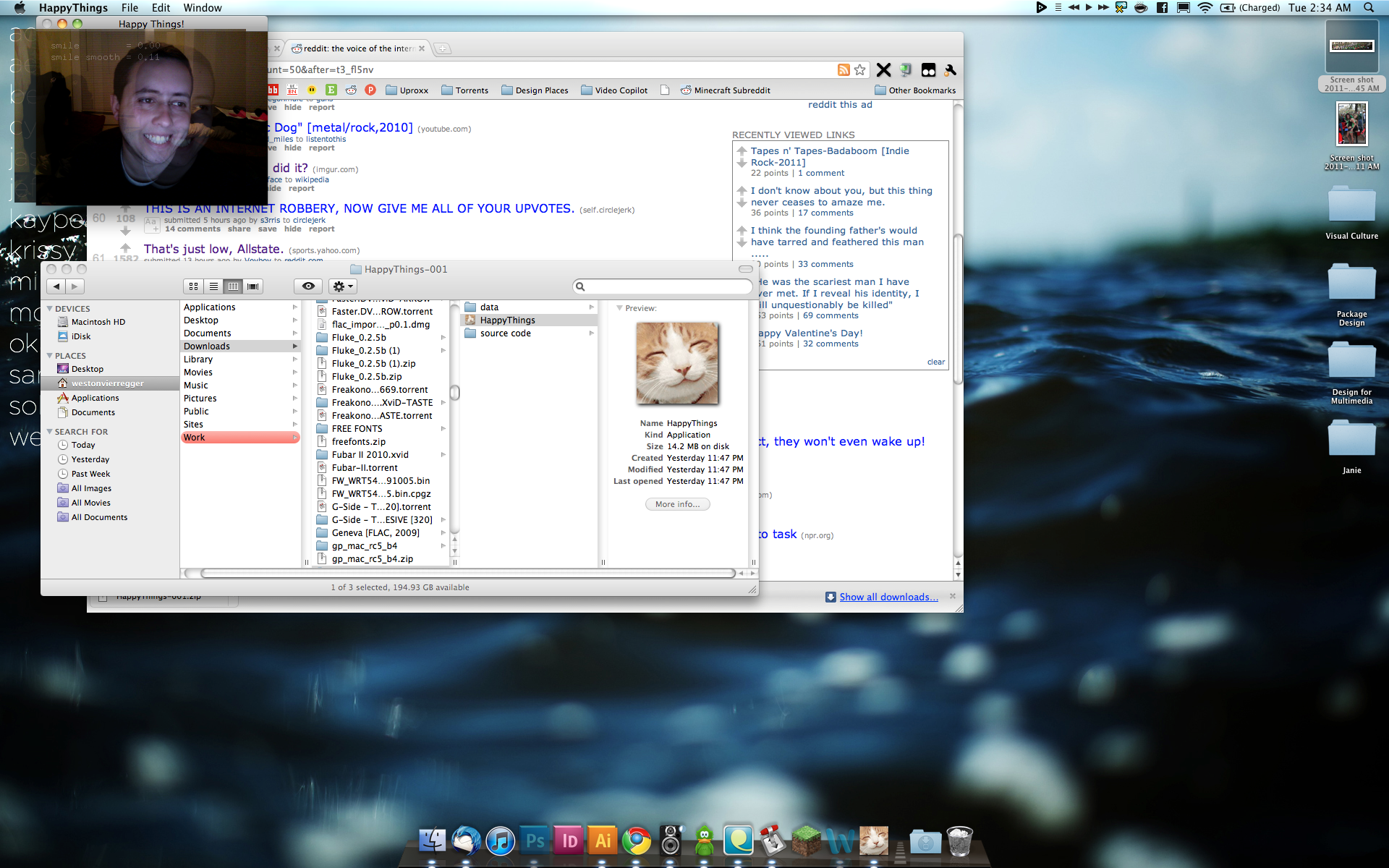Open the Window menu
Image resolution: width=1389 pixels, height=868 pixels.
(x=202, y=8)
